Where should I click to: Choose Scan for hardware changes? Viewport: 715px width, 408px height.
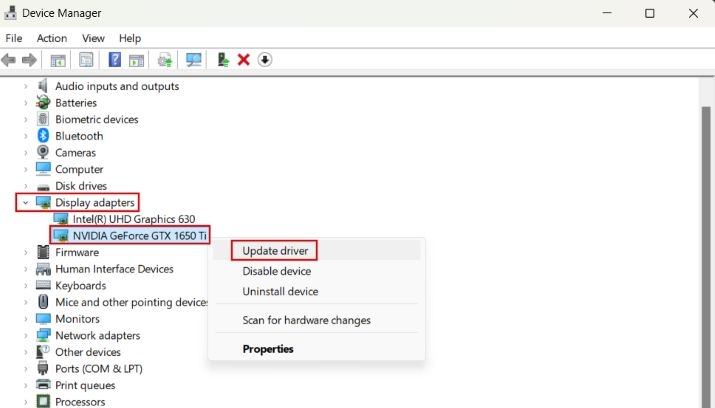[317, 320]
